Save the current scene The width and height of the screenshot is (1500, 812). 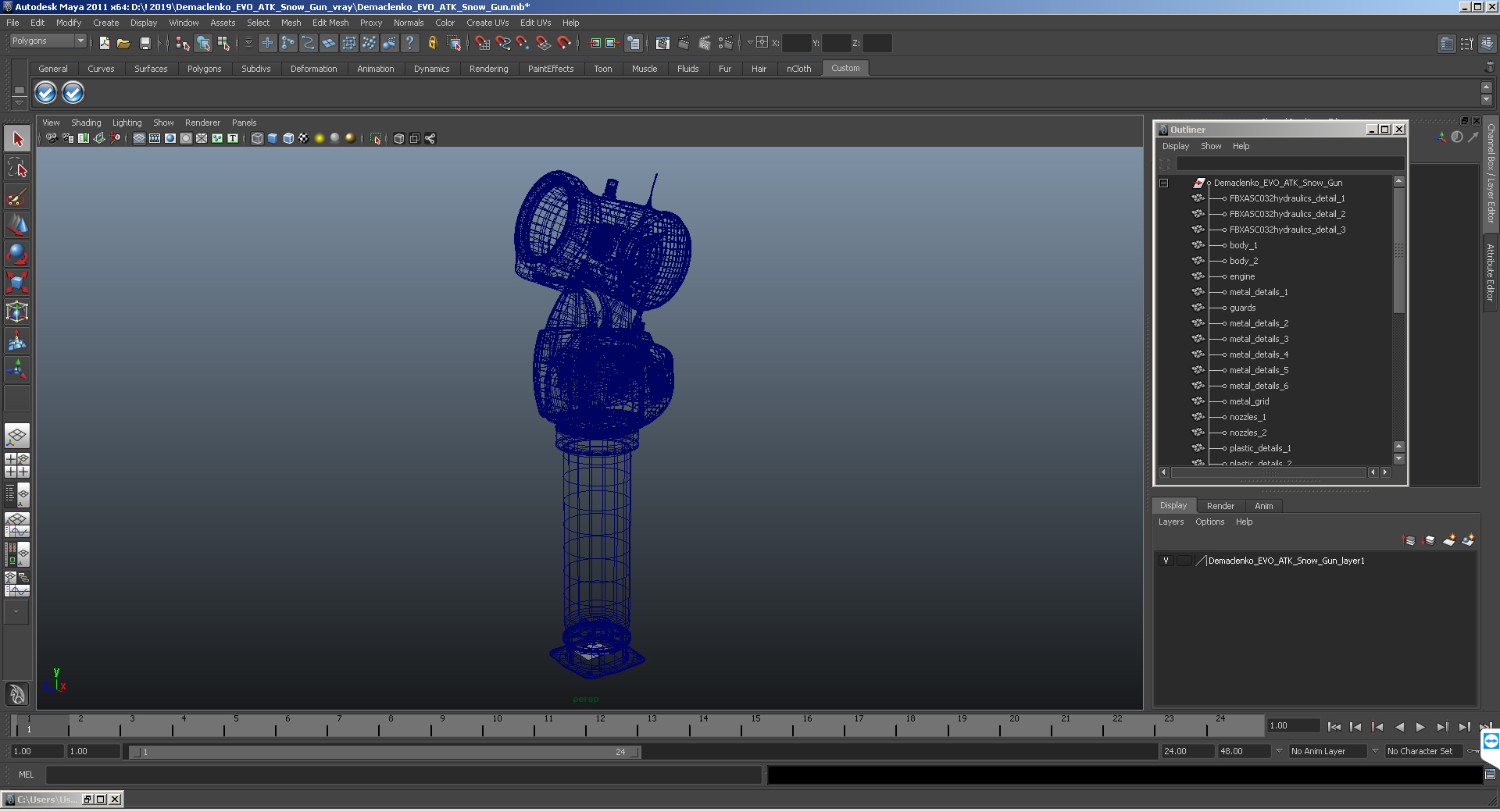tap(145, 43)
